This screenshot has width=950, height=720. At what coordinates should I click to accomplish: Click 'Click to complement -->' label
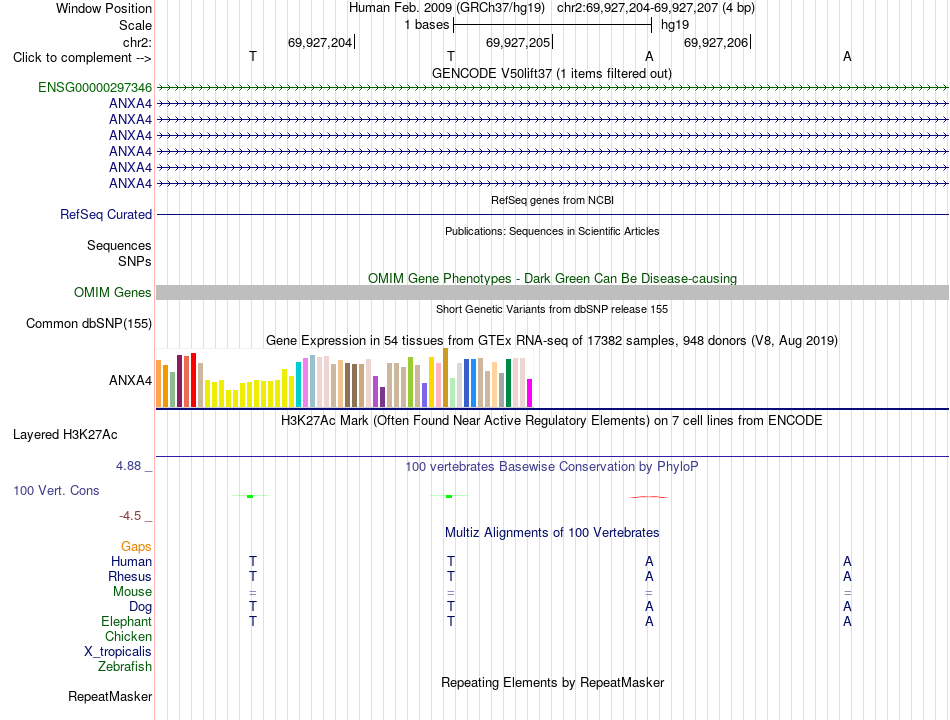click(x=82, y=58)
